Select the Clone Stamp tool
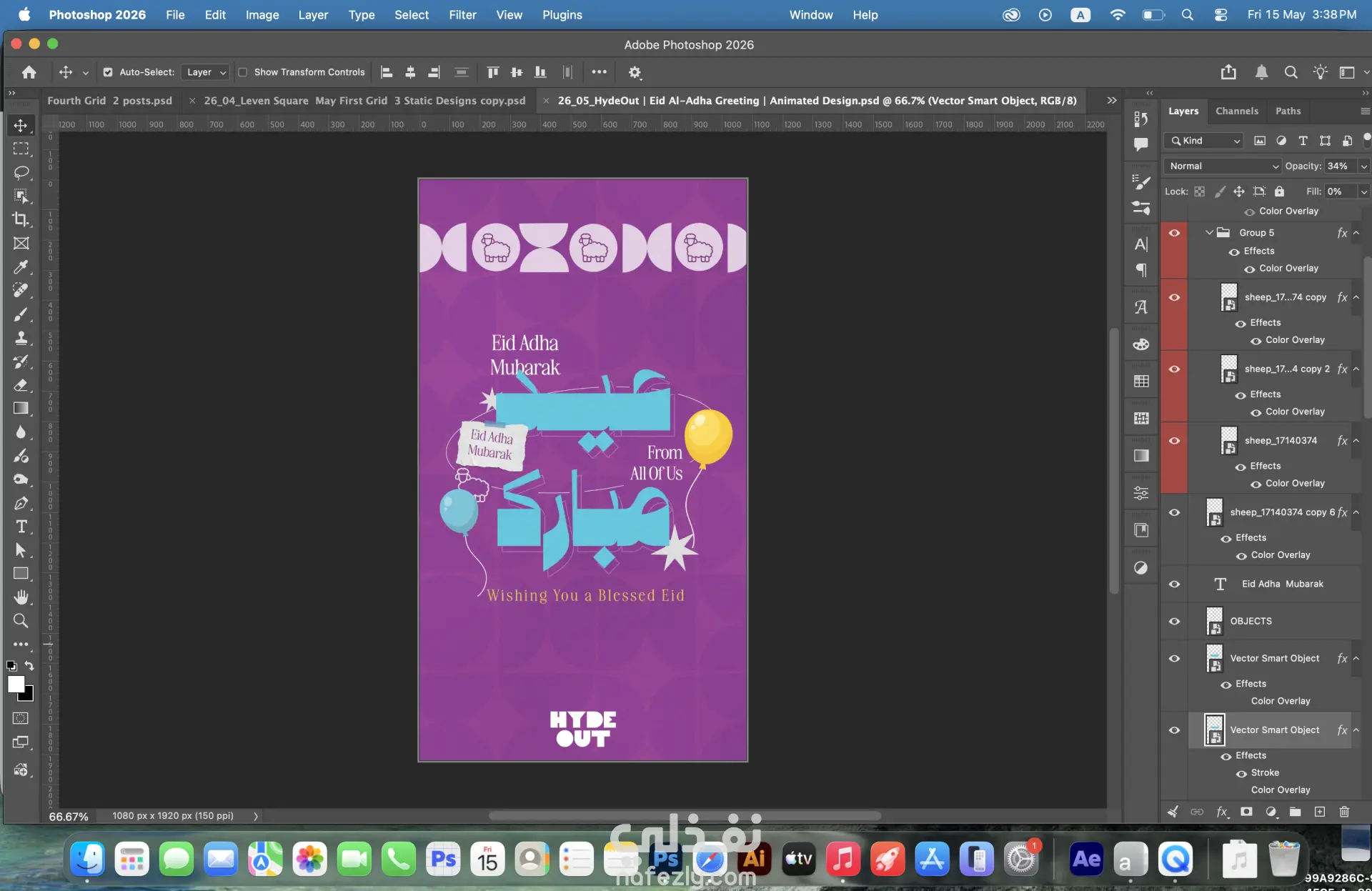Viewport: 1372px width, 891px height. (21, 337)
